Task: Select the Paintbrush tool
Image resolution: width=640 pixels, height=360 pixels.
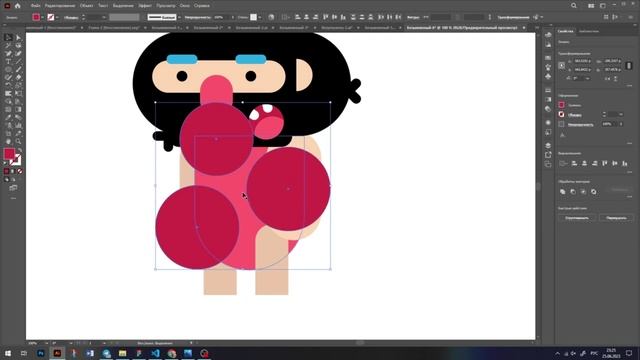Action: [18, 69]
